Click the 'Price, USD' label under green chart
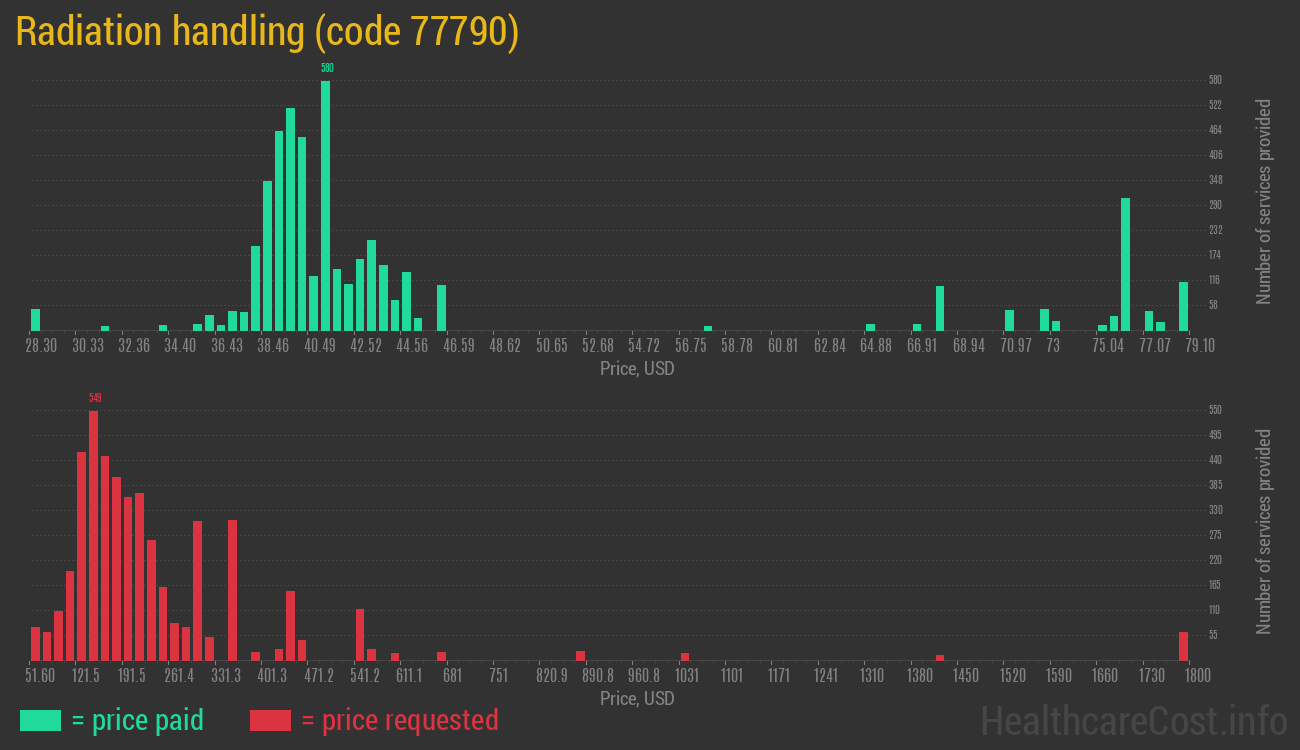Image resolution: width=1300 pixels, height=750 pixels. click(x=637, y=368)
